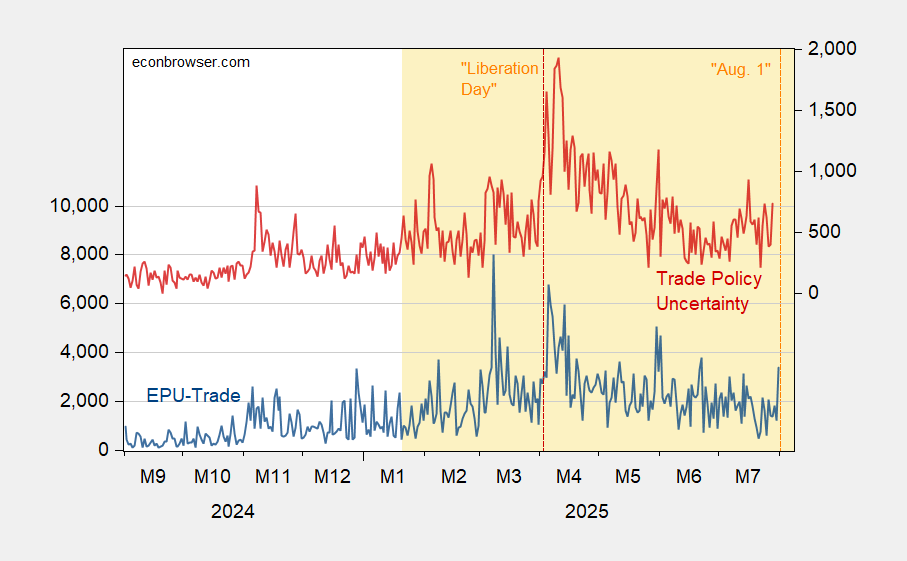Image resolution: width=907 pixels, height=561 pixels.
Task: Select the 8,000 left axis tick label
Action: 82,254
